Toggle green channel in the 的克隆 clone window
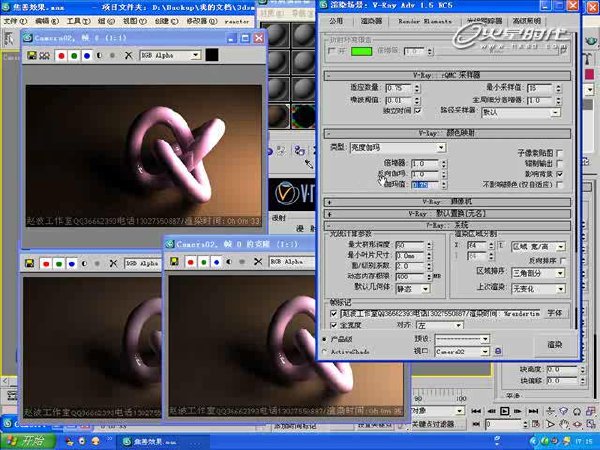Image resolution: width=600 pixels, height=450 pixels. pos(204,262)
